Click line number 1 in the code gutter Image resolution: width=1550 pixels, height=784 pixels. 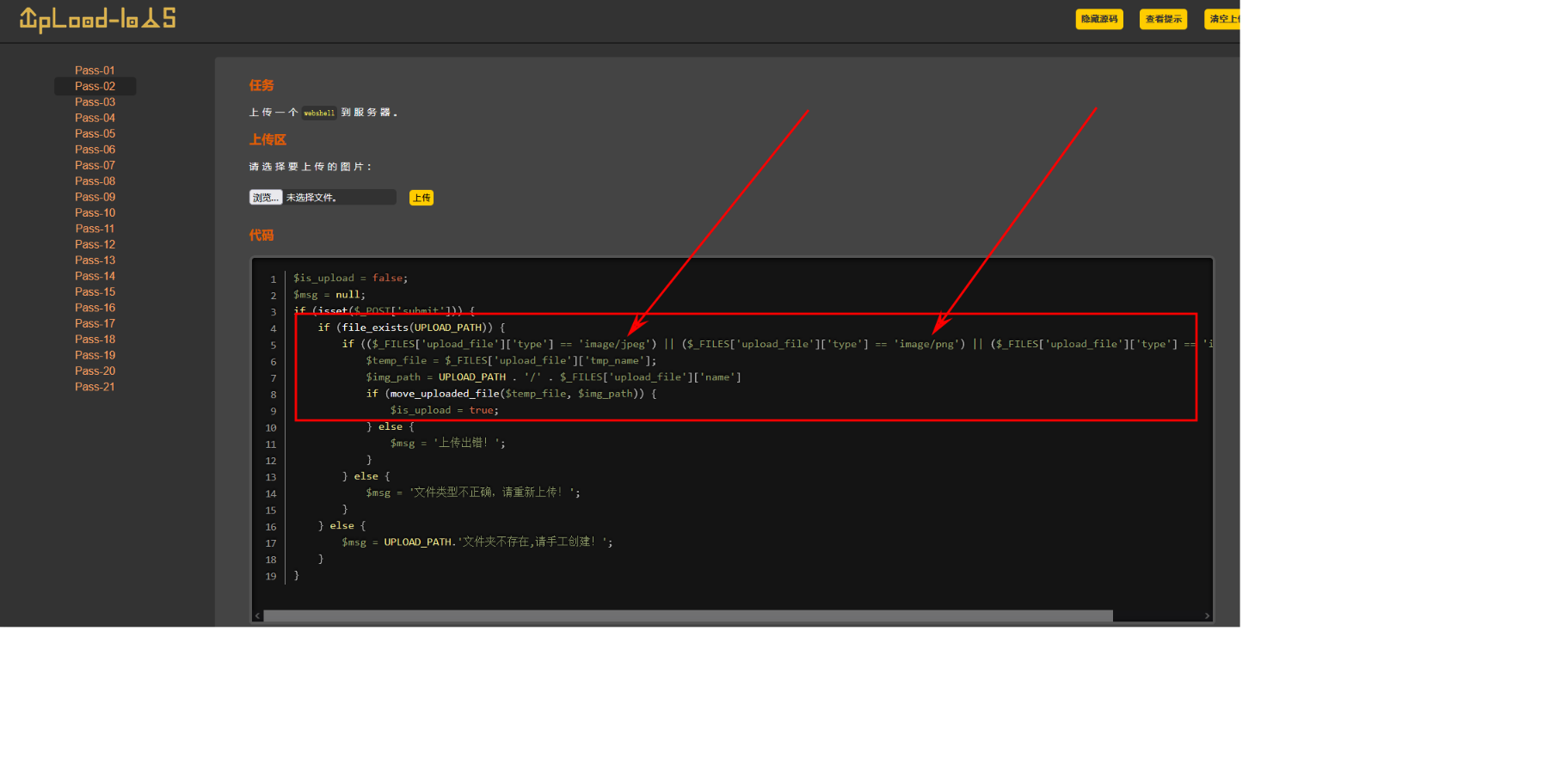tap(274, 279)
